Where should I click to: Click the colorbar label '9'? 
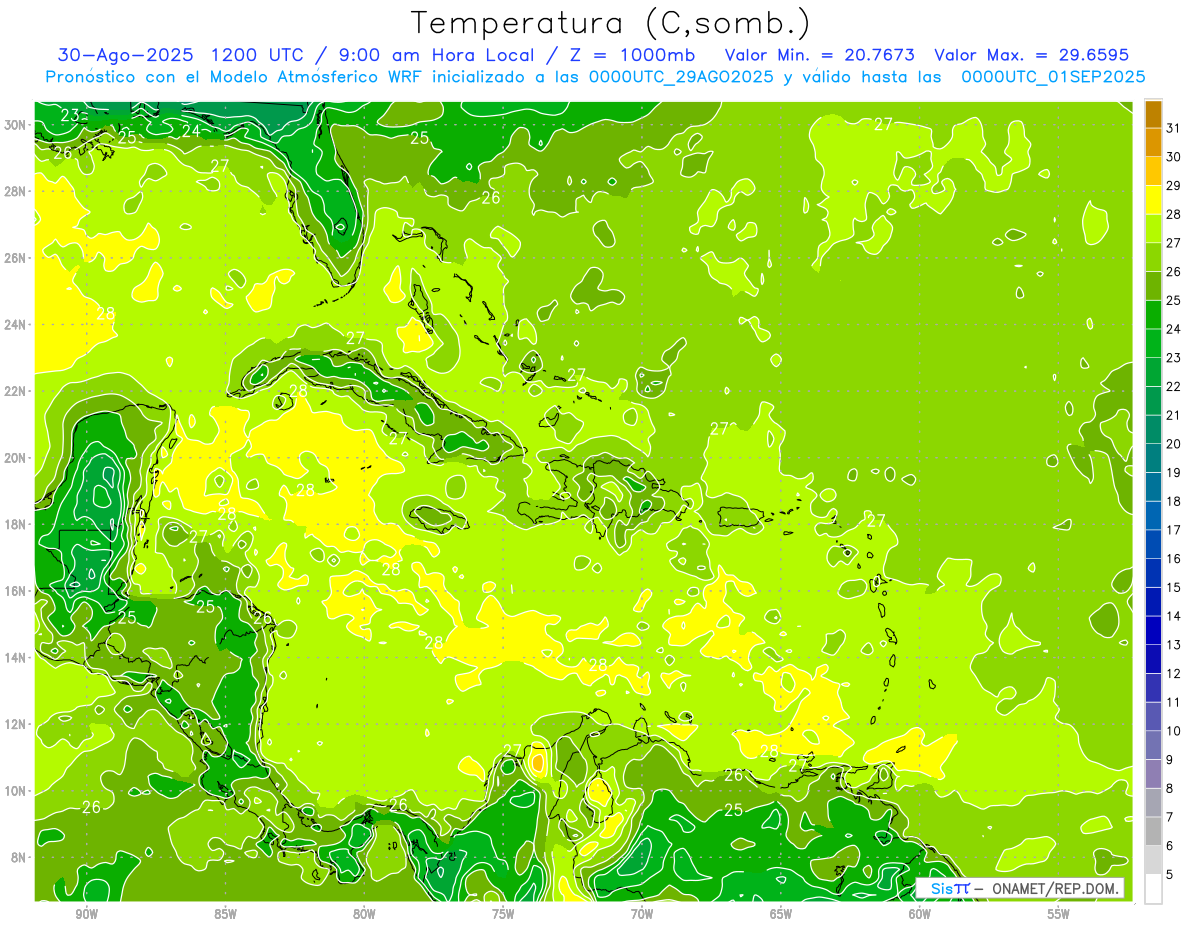coord(1170,760)
